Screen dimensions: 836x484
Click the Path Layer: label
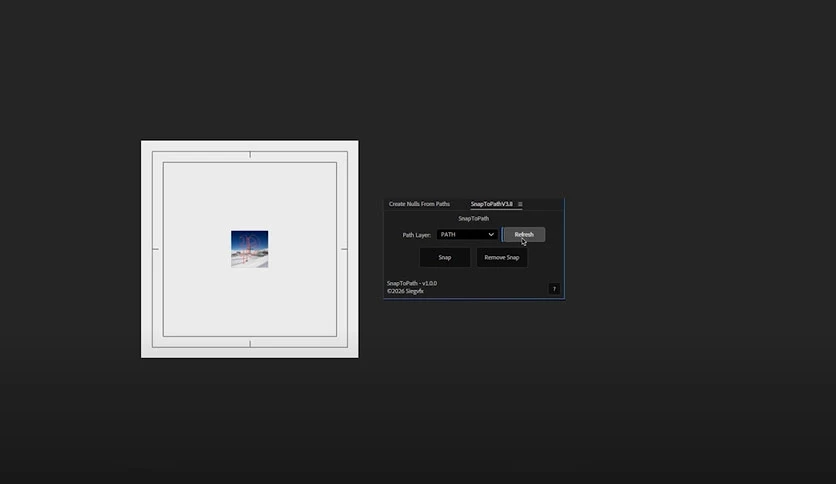(416, 235)
